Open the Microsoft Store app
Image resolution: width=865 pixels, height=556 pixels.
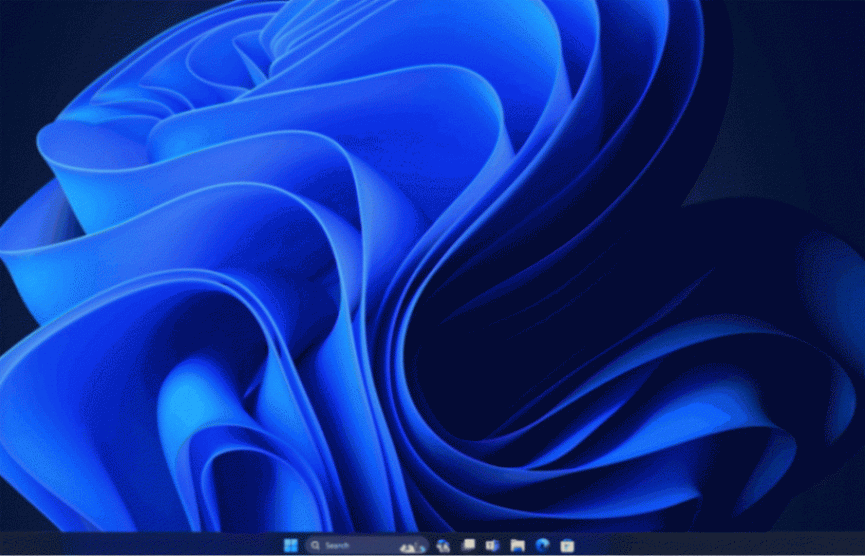567,545
